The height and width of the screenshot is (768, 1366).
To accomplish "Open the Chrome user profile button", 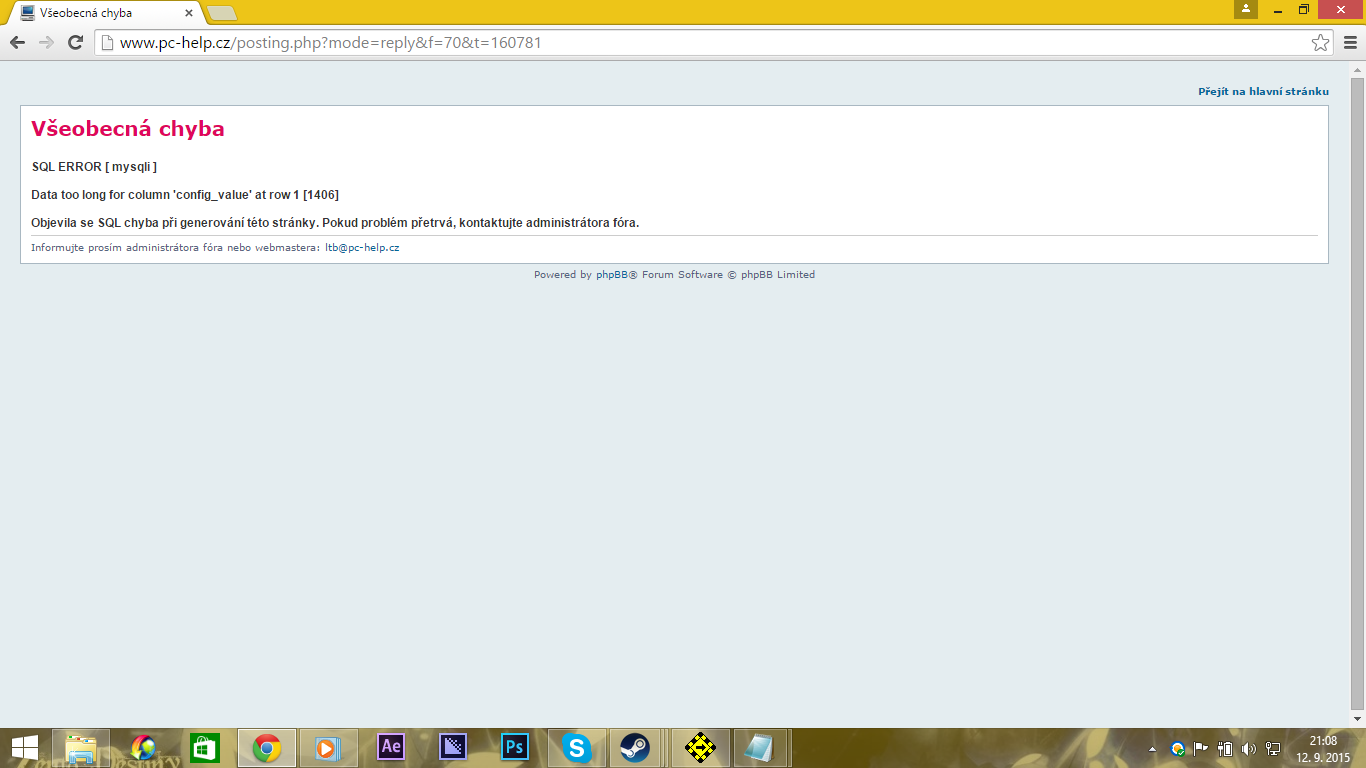I will (1246, 9).
